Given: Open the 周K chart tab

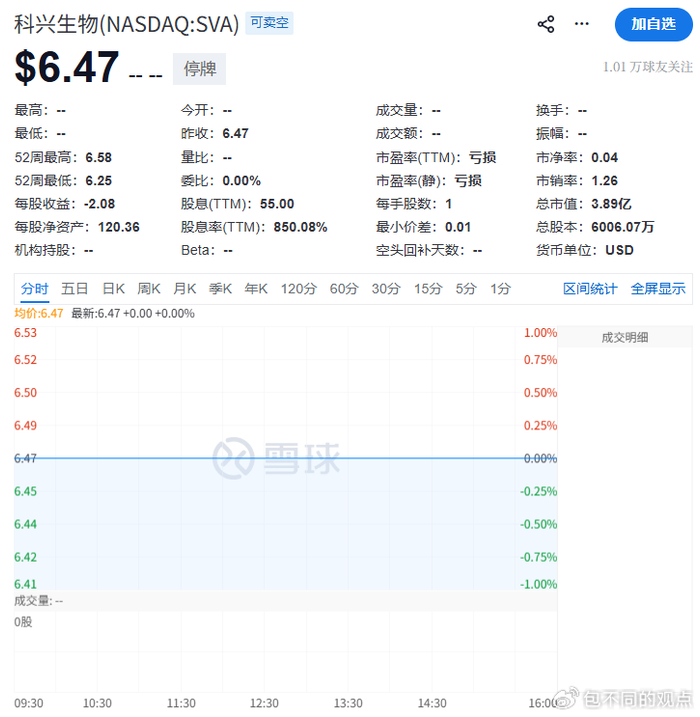Looking at the screenshot, I should click(149, 289).
